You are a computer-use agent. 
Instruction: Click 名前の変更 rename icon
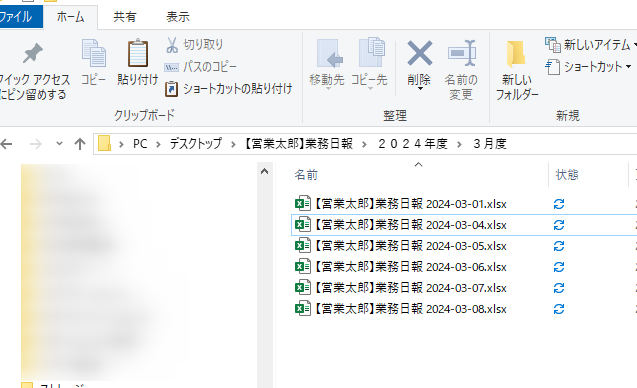pos(461,53)
